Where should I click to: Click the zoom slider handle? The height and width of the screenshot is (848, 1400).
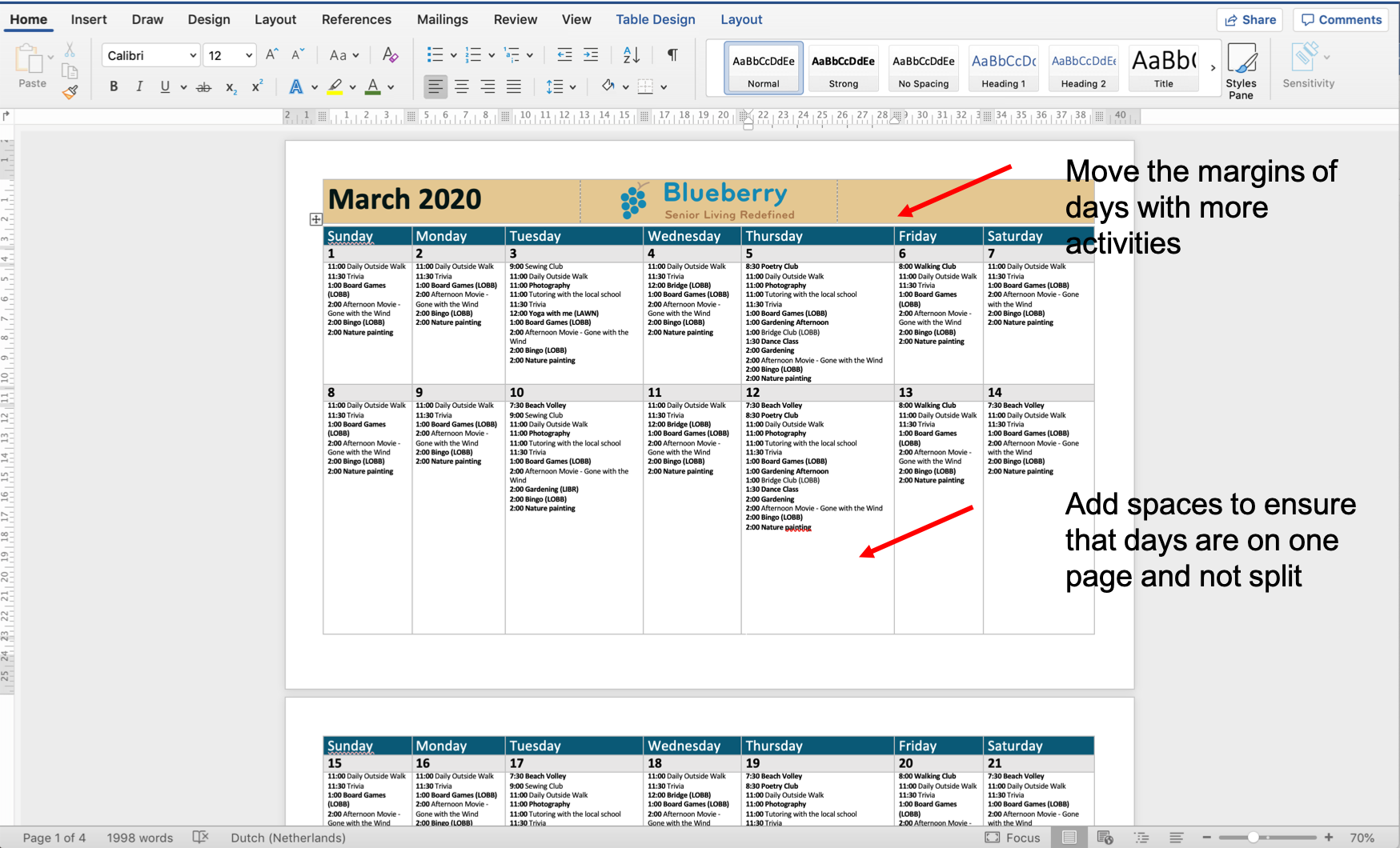1254,838
